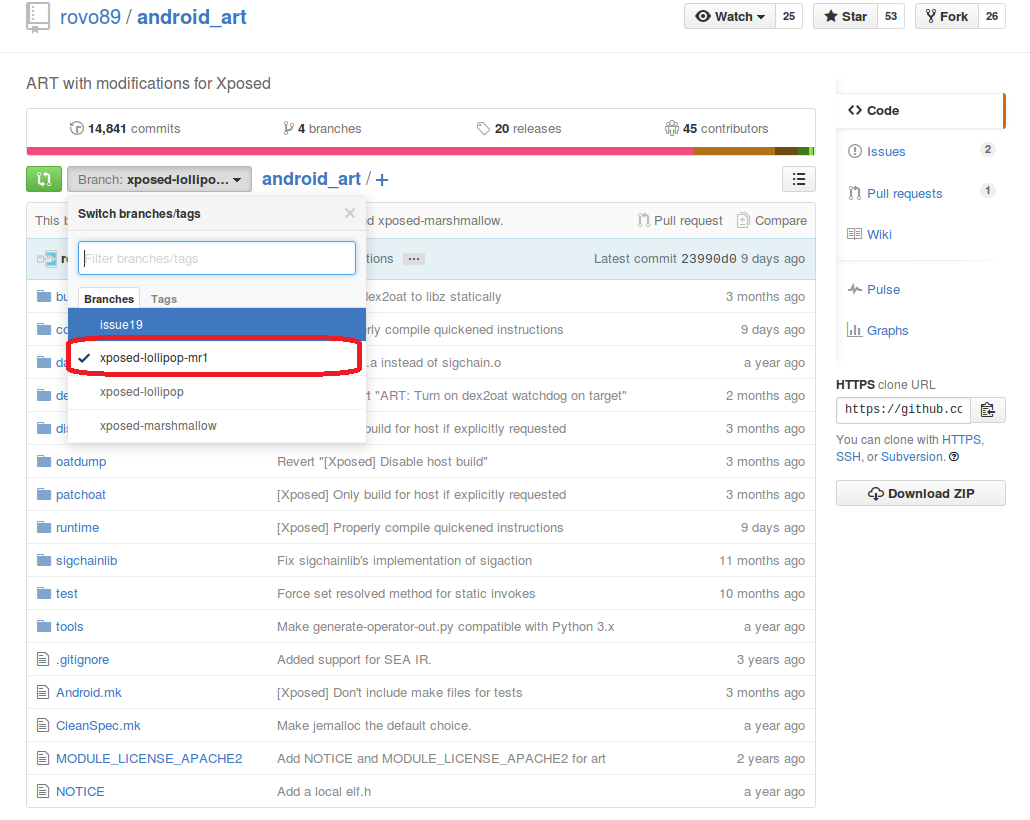The image size is (1030, 820).
Task: Copy clone URL with clipboard icon
Action: pos(988,409)
